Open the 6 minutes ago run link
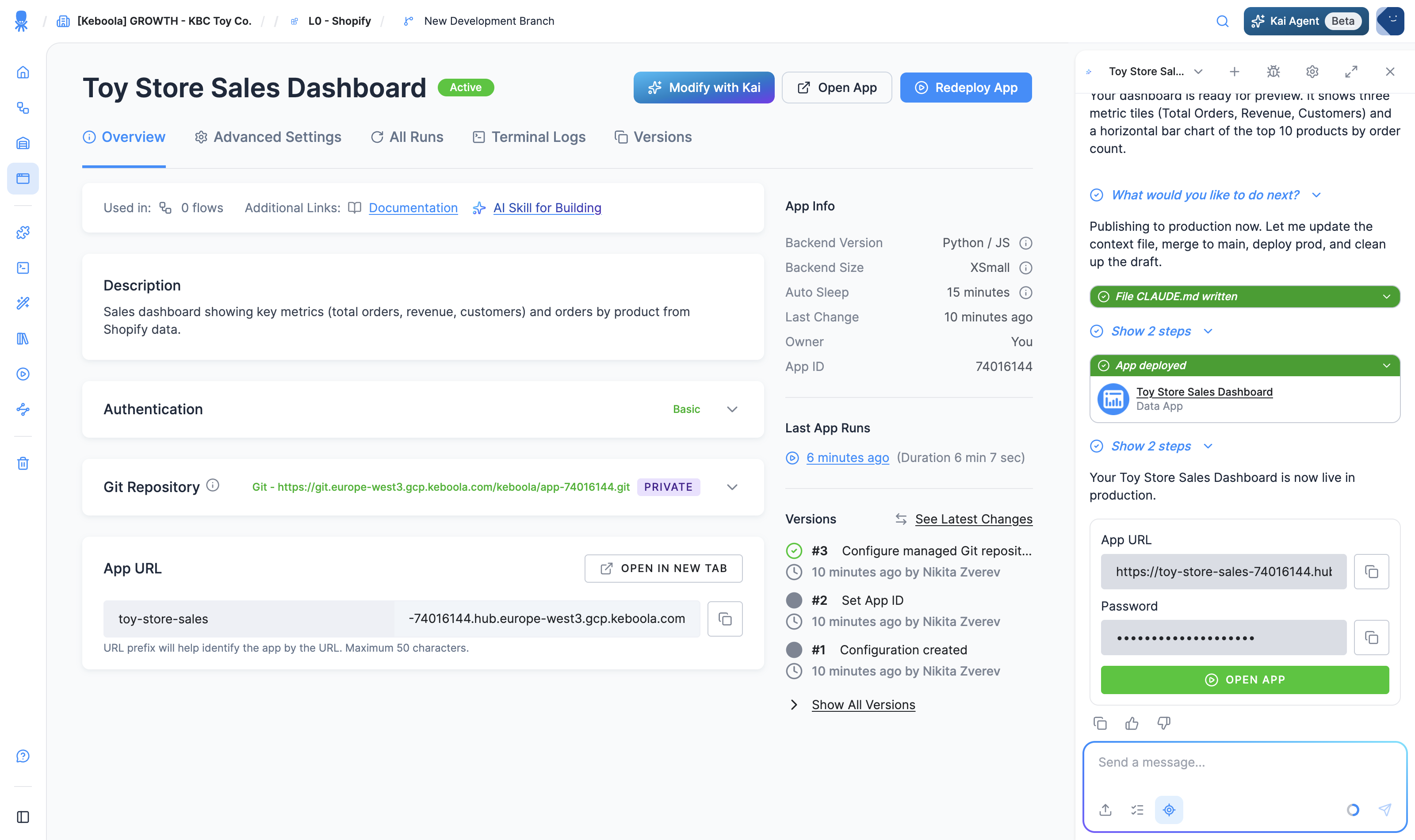Viewport: 1415px width, 840px height. (847, 458)
